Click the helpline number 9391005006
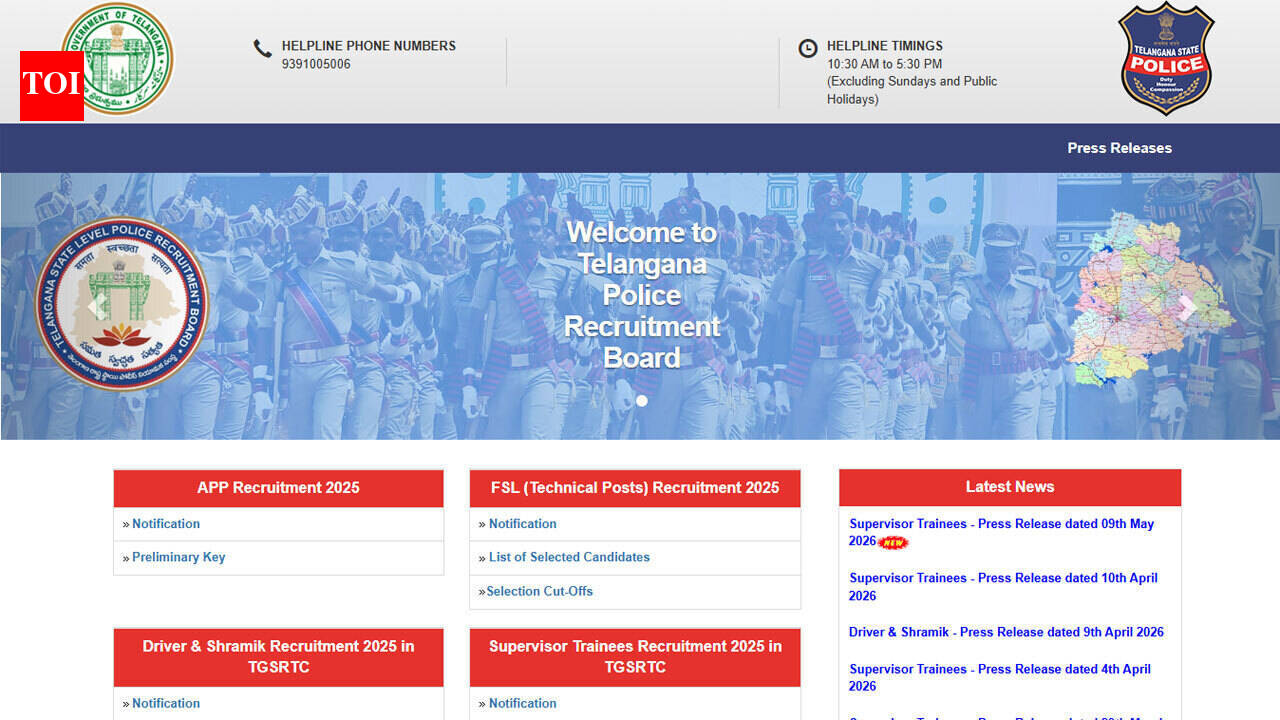1280x720 pixels. pyautogui.click(x=316, y=64)
